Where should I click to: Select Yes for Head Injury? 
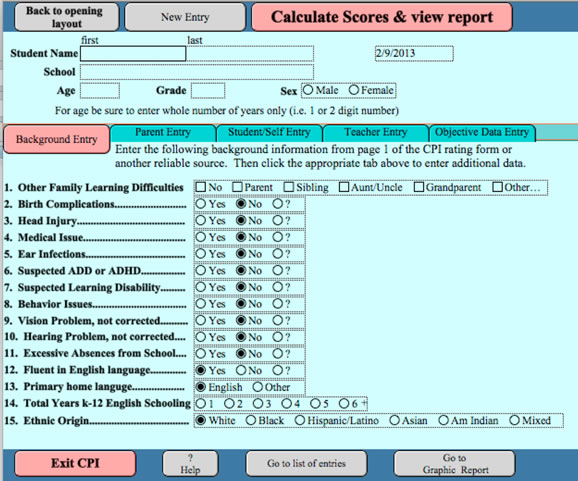[201, 220]
